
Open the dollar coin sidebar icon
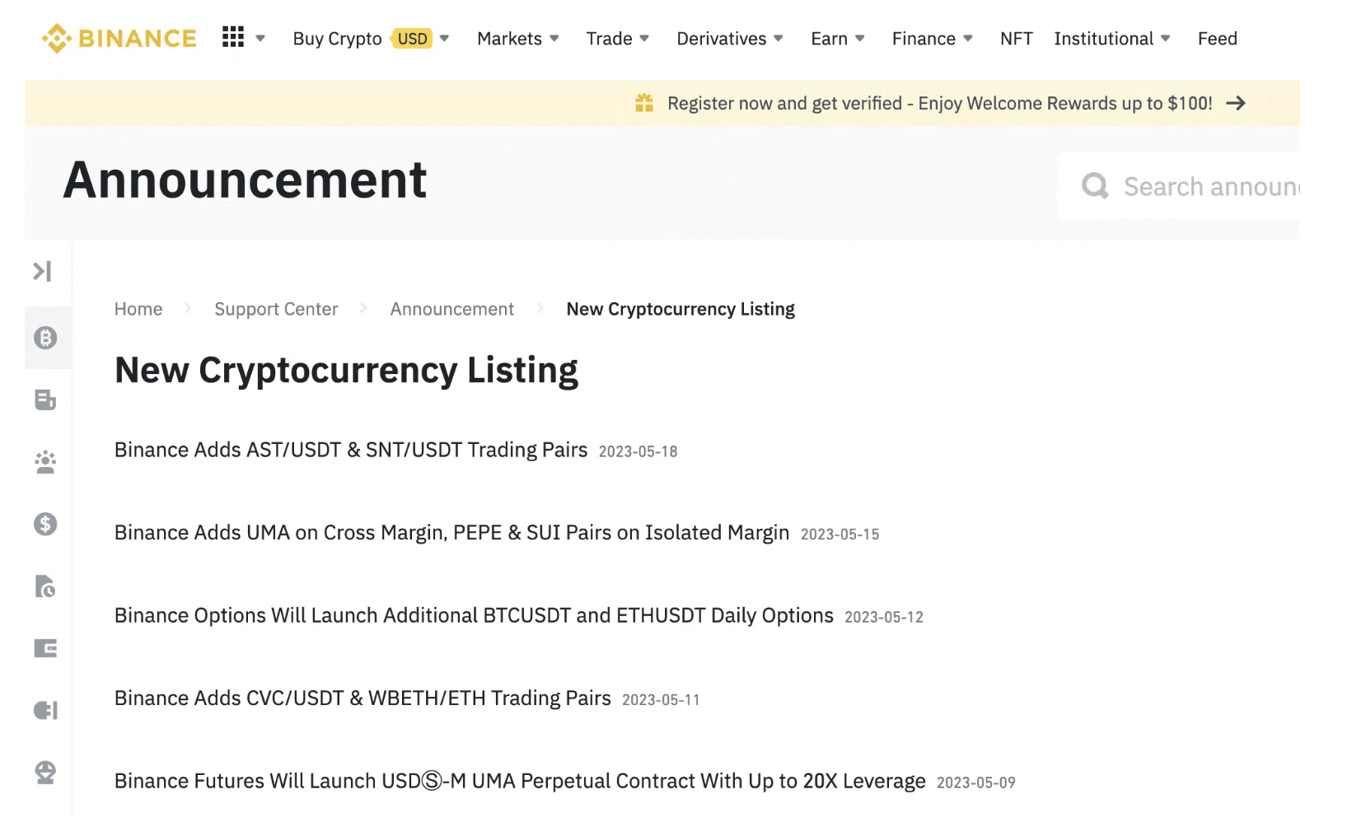click(x=45, y=524)
